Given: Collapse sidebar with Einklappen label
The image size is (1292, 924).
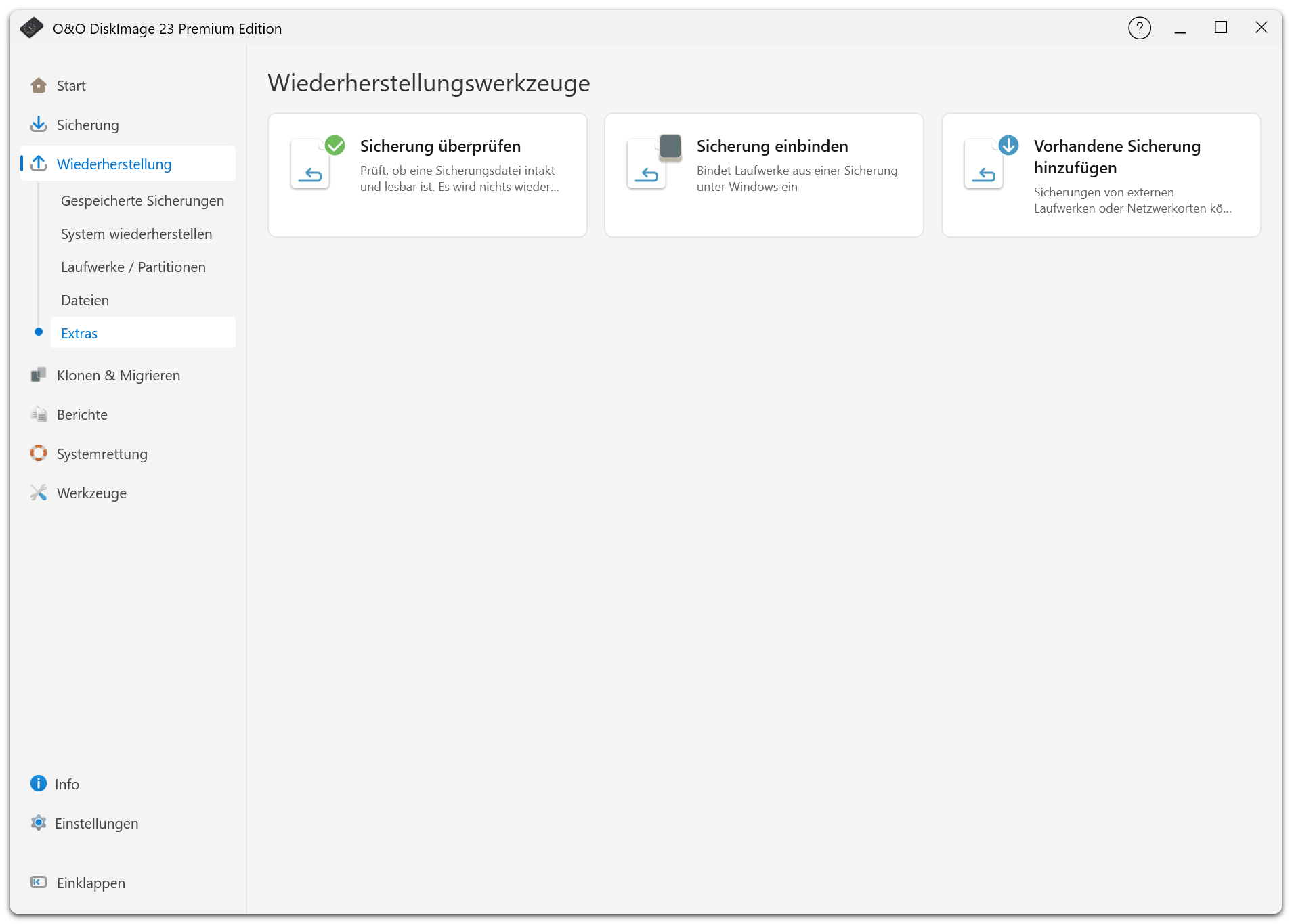Looking at the screenshot, I should [x=91, y=883].
